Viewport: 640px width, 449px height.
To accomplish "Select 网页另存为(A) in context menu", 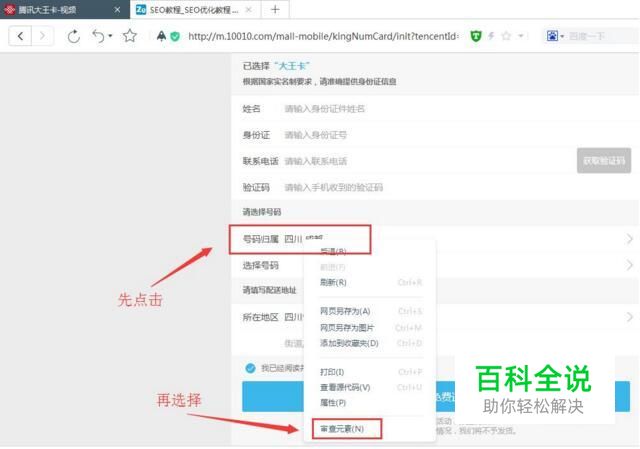I will [x=370, y=311].
